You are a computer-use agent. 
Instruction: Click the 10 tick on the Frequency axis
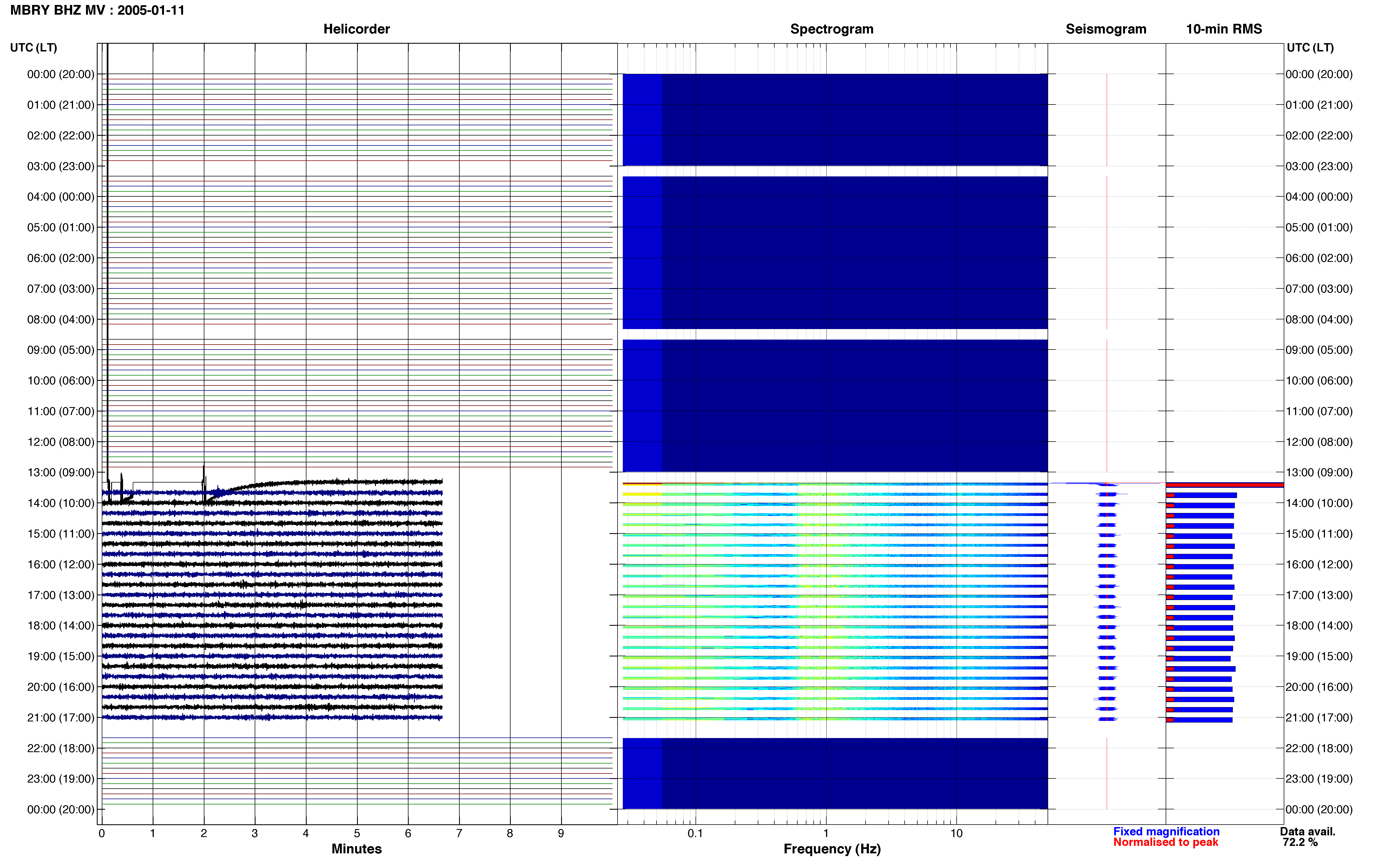click(956, 833)
